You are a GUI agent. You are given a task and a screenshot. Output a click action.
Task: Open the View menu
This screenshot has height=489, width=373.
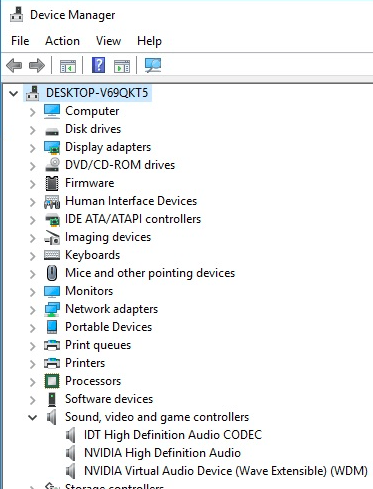coord(108,41)
